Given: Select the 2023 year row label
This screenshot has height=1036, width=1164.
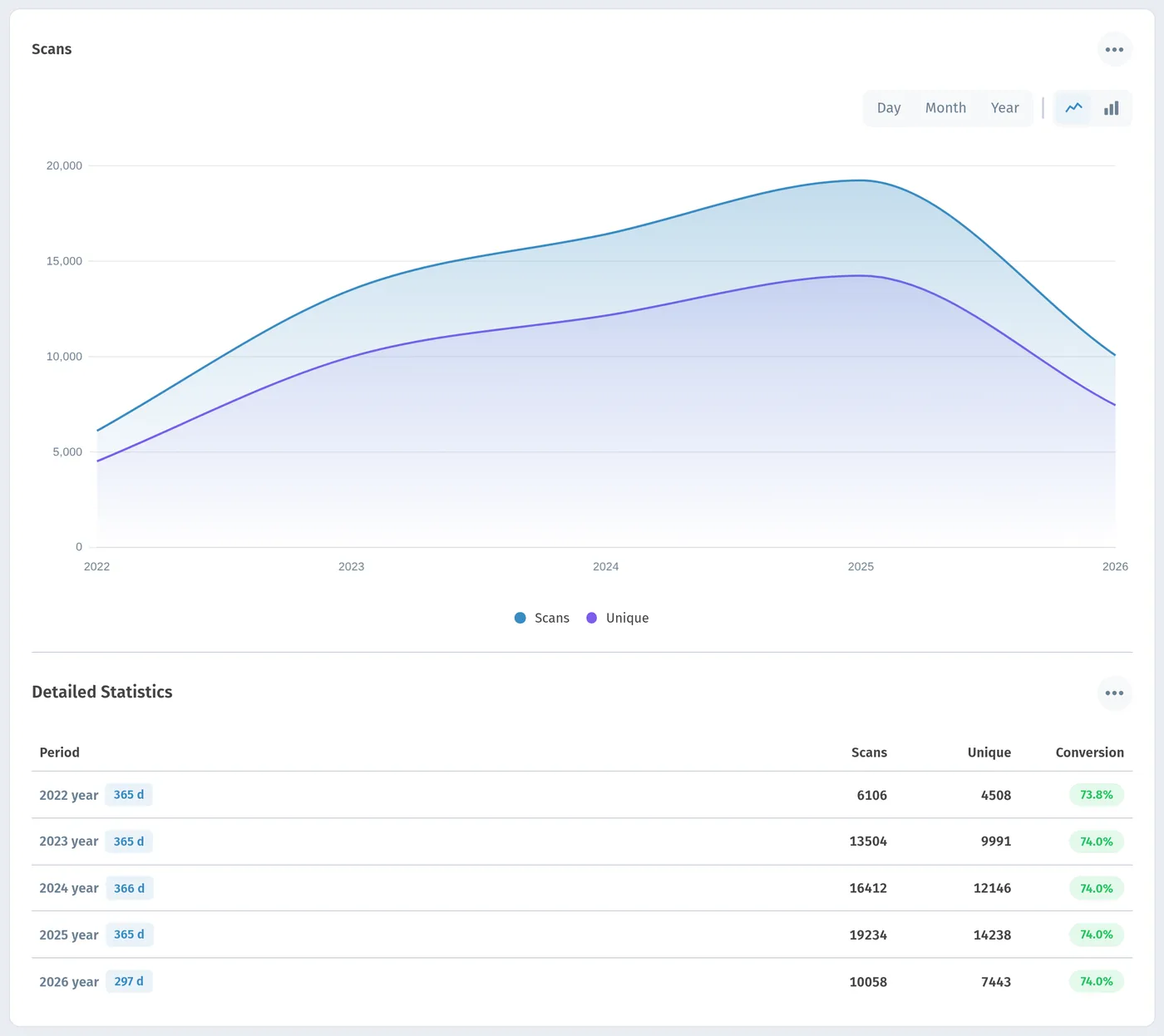Looking at the screenshot, I should 69,841.
